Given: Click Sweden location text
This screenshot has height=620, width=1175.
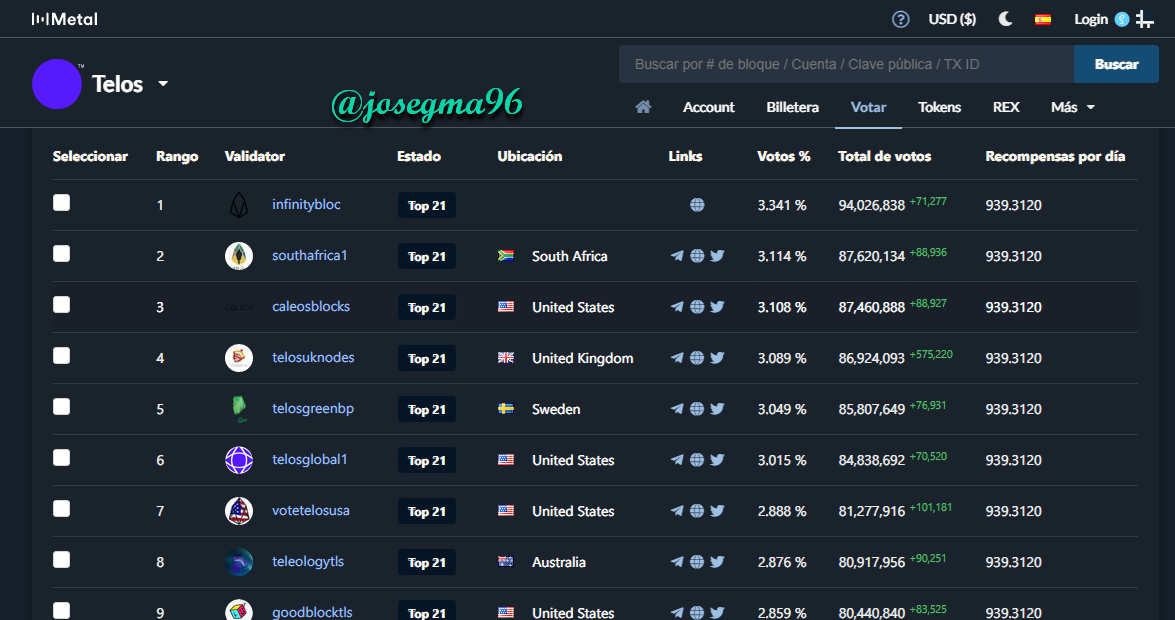Looking at the screenshot, I should point(556,409).
